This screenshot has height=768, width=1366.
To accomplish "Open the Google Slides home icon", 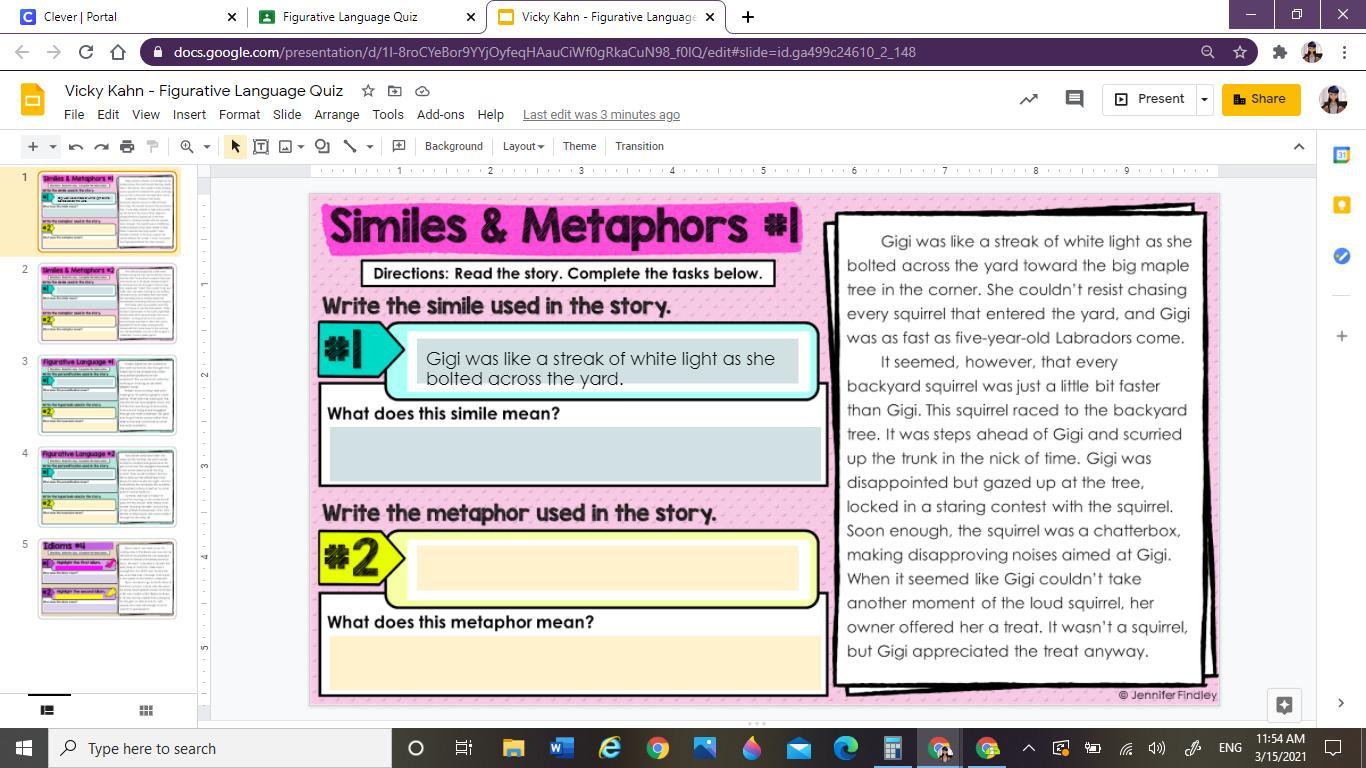I will pos(32,100).
